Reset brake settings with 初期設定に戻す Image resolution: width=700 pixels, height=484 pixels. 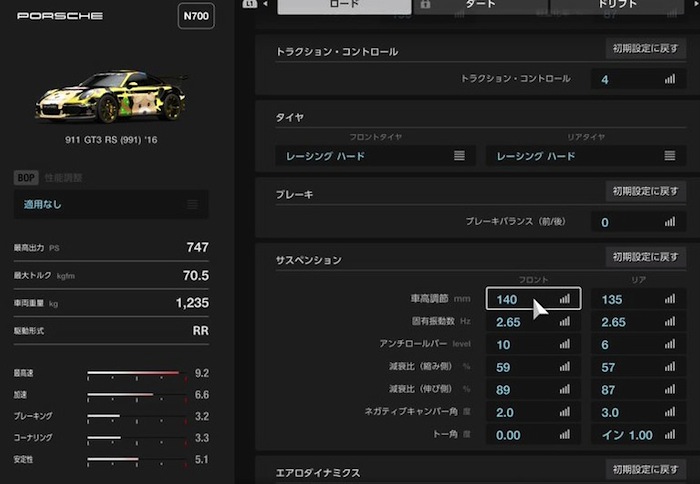(646, 191)
